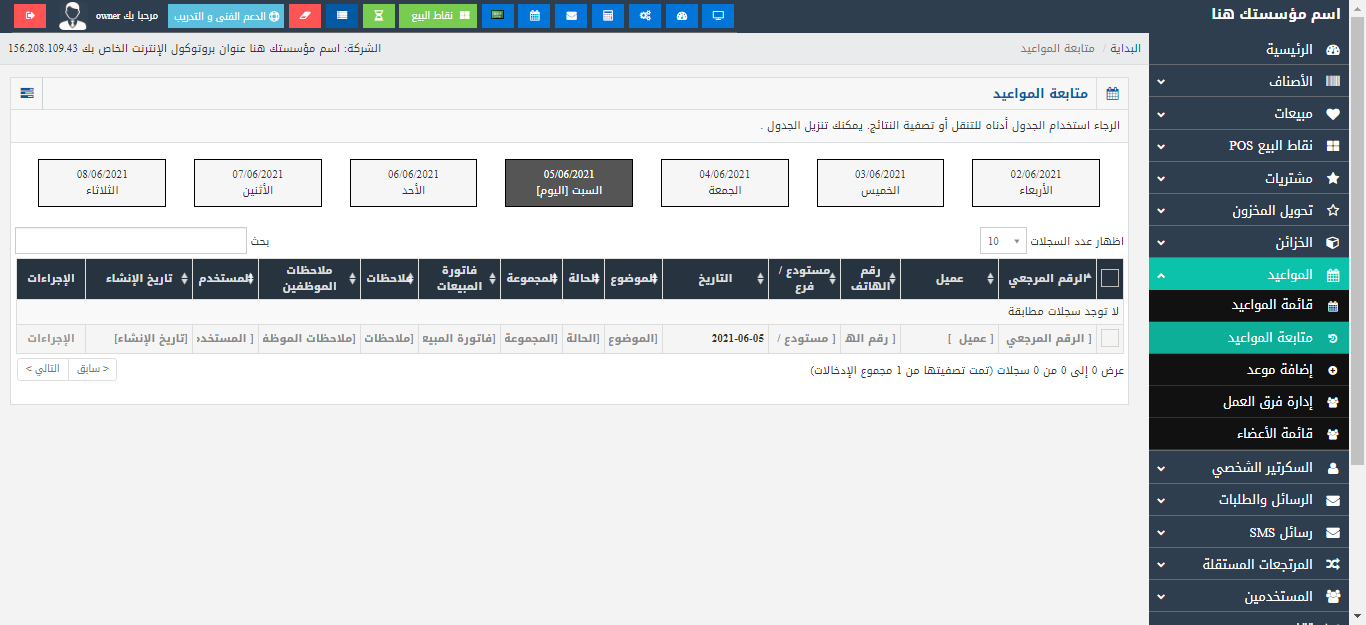The height and width of the screenshot is (625, 1366).
Task: Click the settings gears toolbar icon
Action: 645,16
